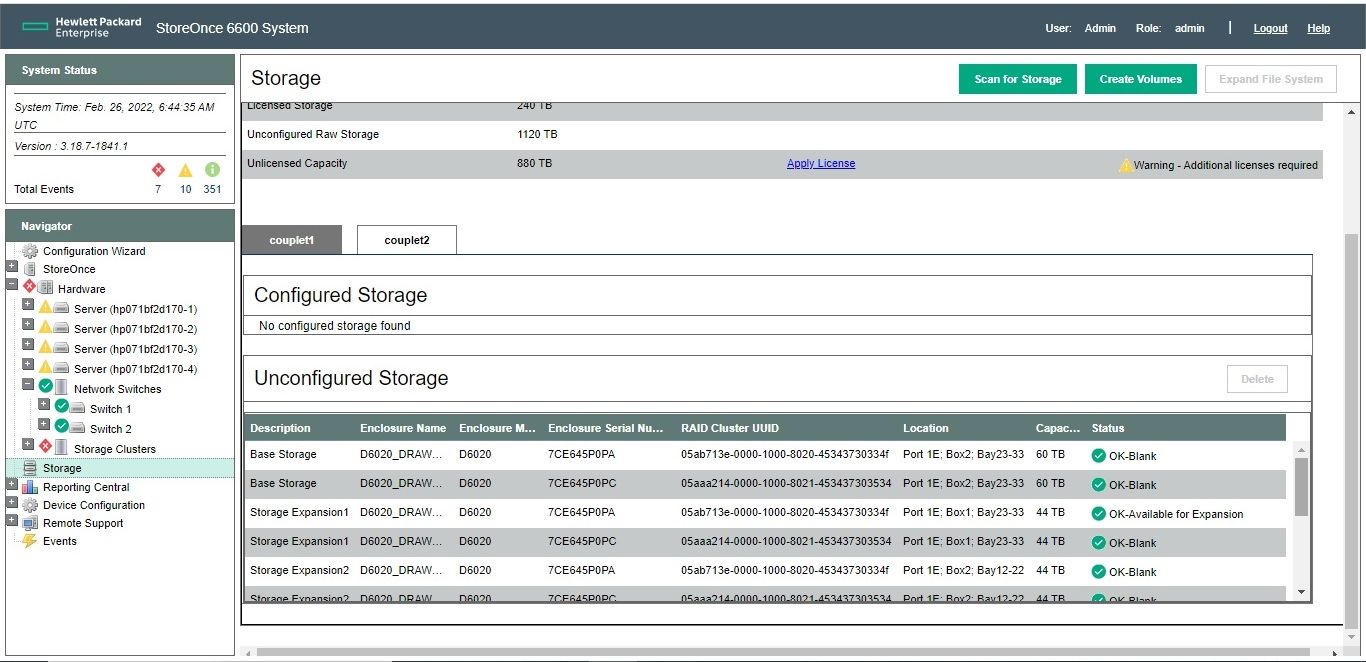Sort table by Location column header
This screenshot has height=662, width=1366.
point(926,428)
